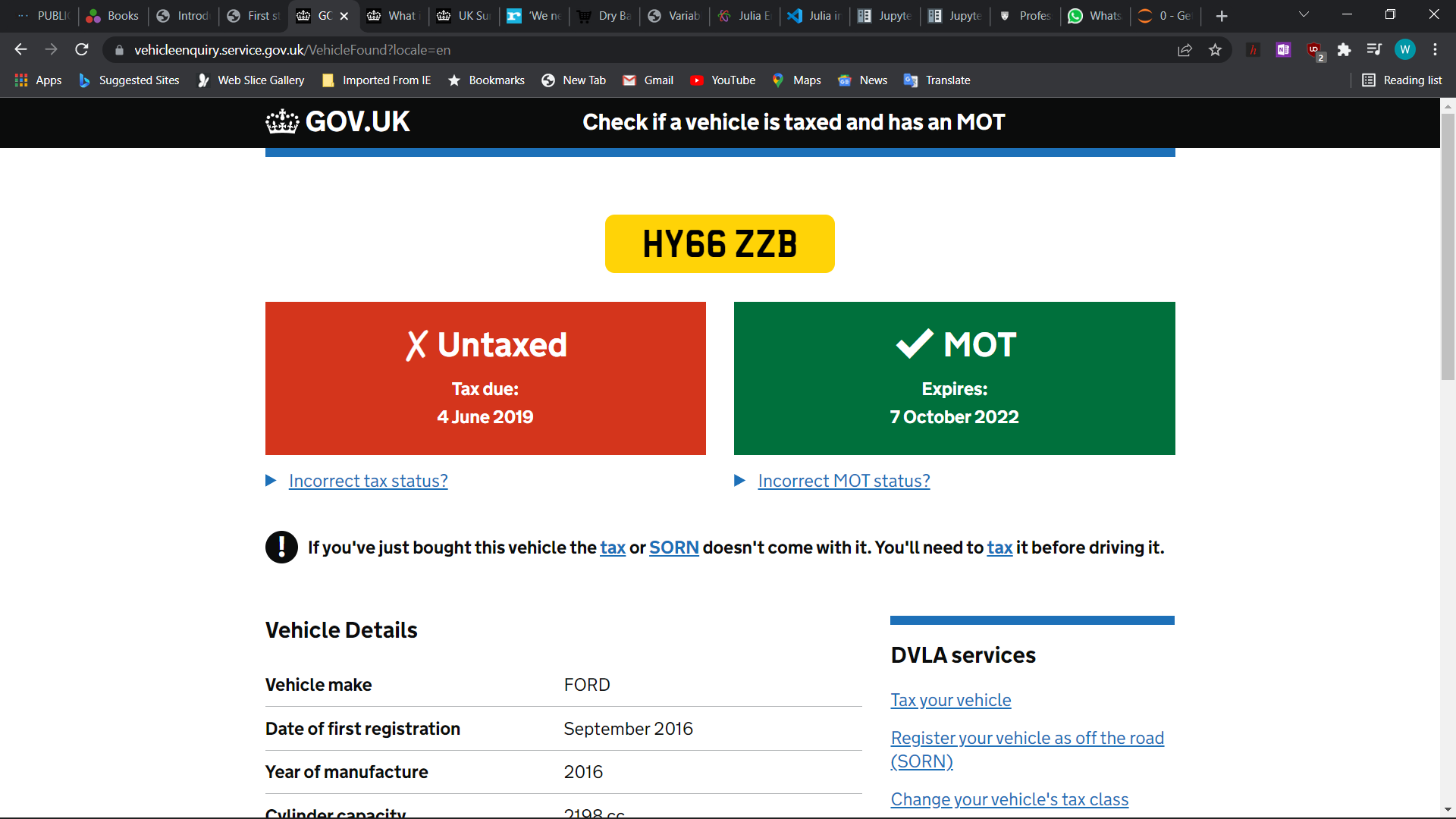Open the Apps grid shortcut
1456x819 pixels.
coord(38,80)
